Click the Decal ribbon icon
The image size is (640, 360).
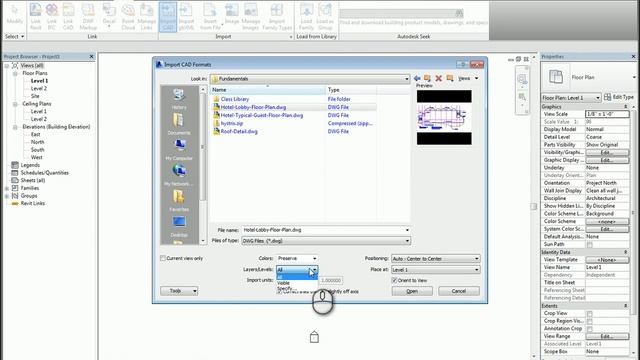point(109,16)
